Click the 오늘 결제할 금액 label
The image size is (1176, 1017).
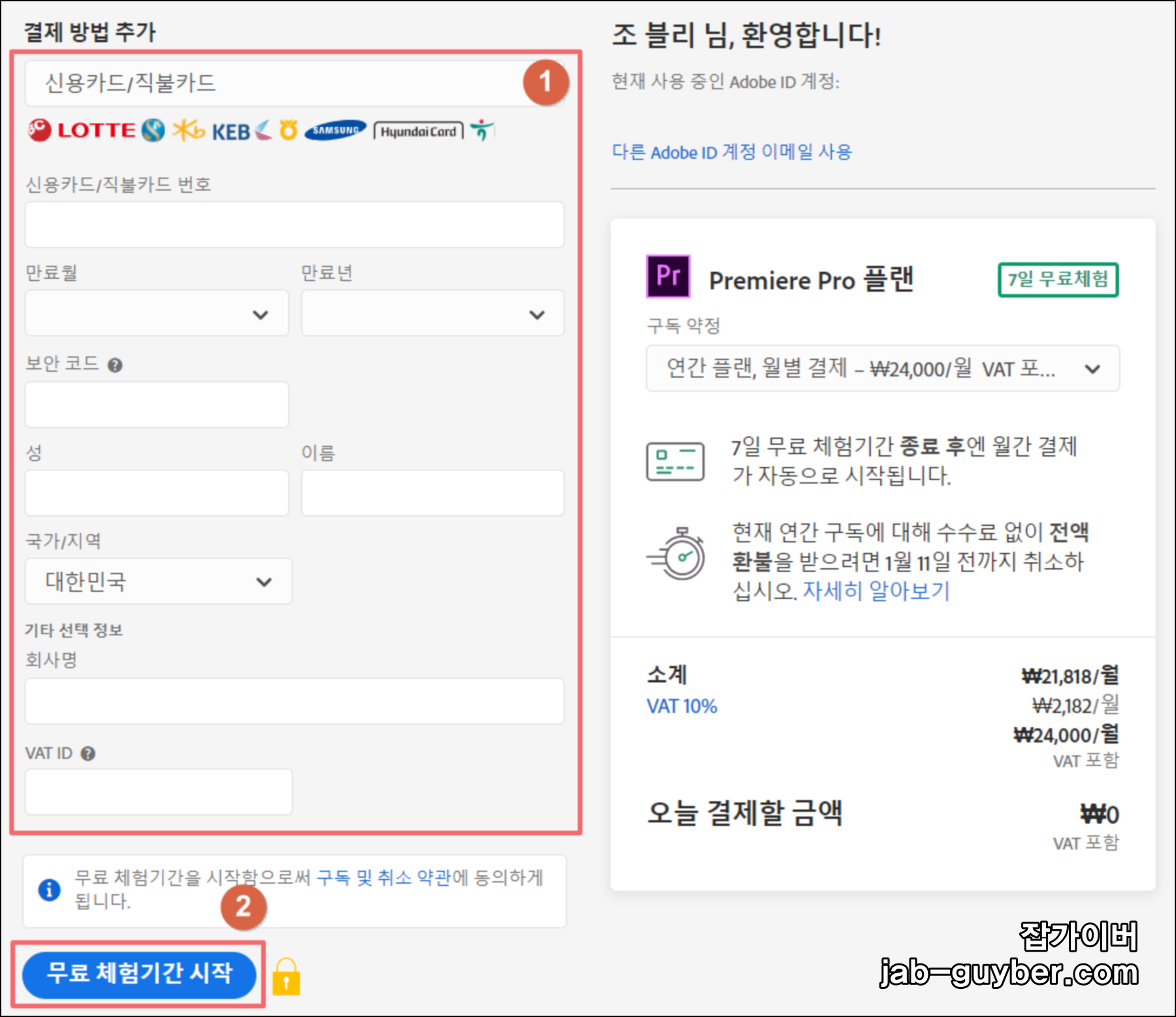point(745,813)
